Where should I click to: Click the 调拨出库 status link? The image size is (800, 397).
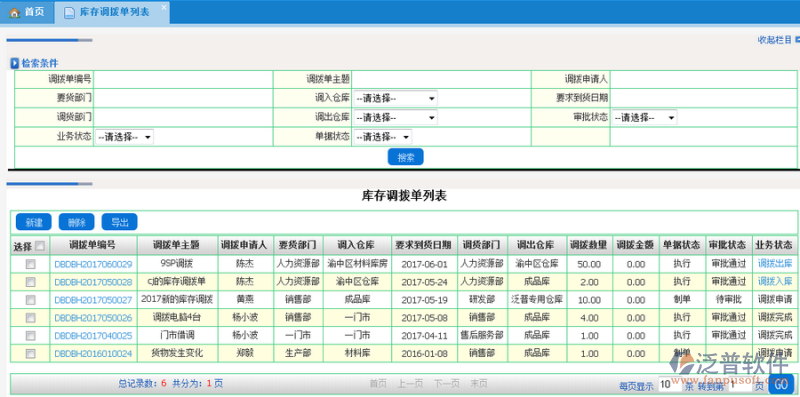[x=775, y=264]
